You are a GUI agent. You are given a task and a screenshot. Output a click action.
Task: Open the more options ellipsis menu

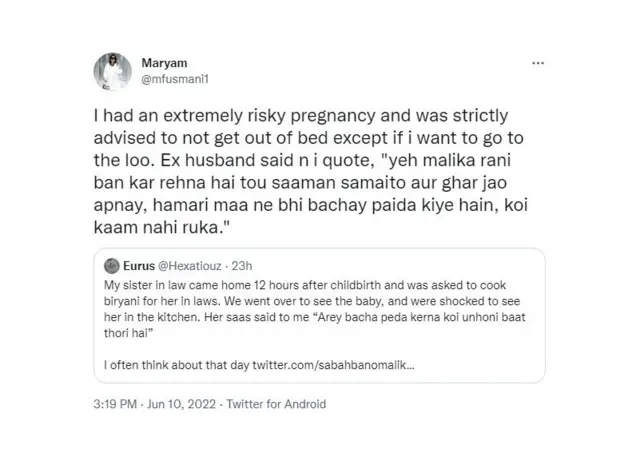click(x=538, y=62)
